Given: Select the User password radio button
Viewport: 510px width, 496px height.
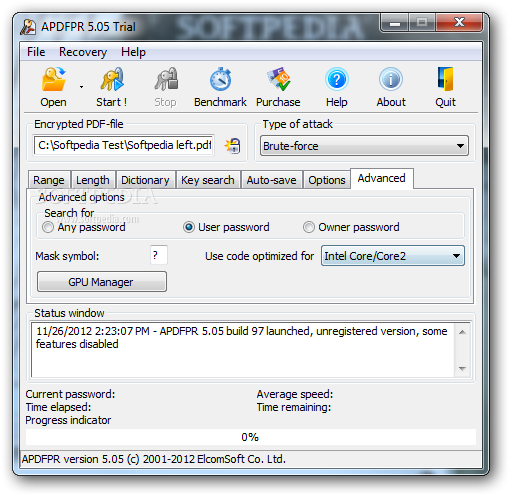Looking at the screenshot, I should pyautogui.click(x=189, y=227).
